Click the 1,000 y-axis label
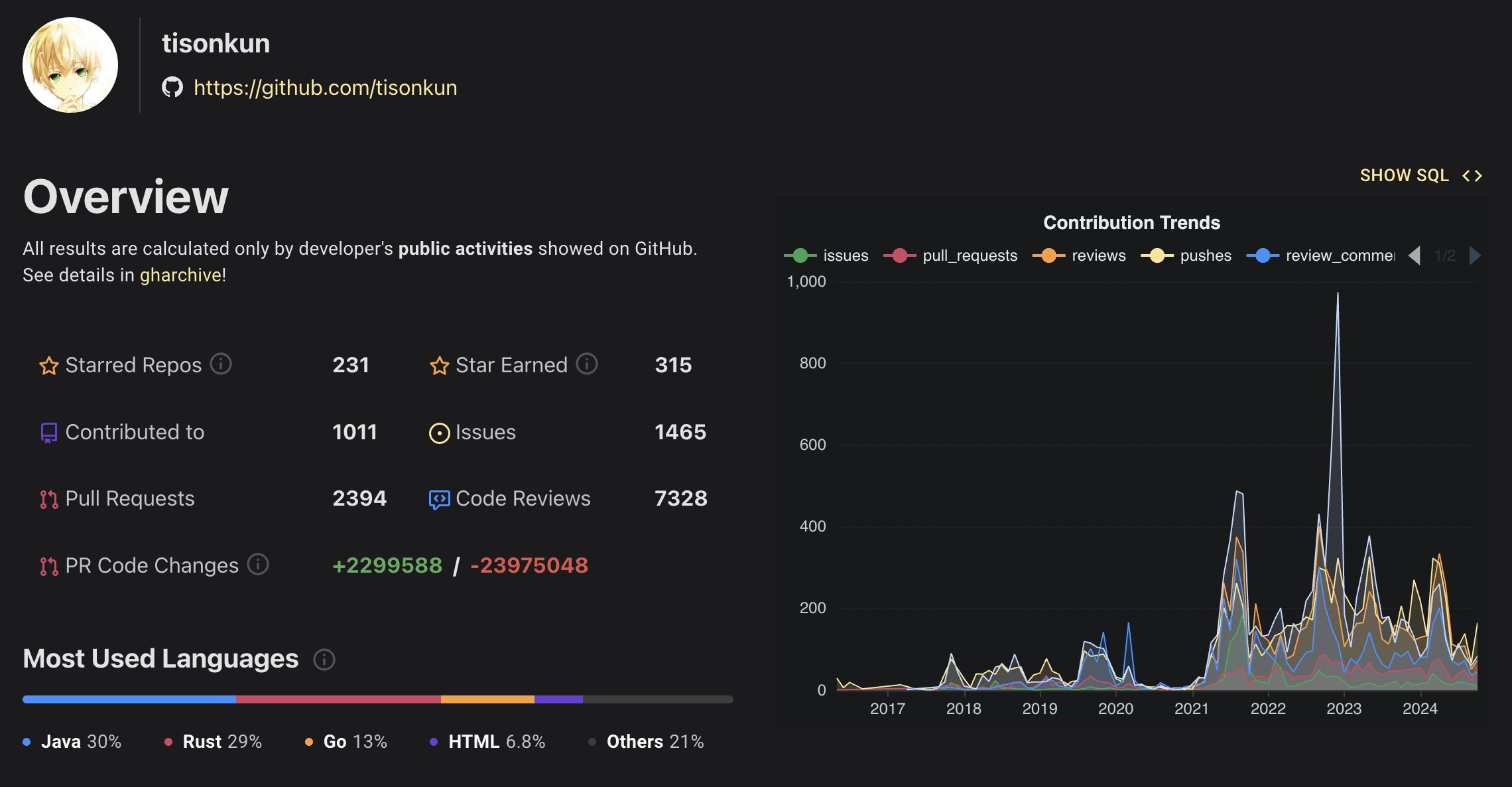 [806, 281]
